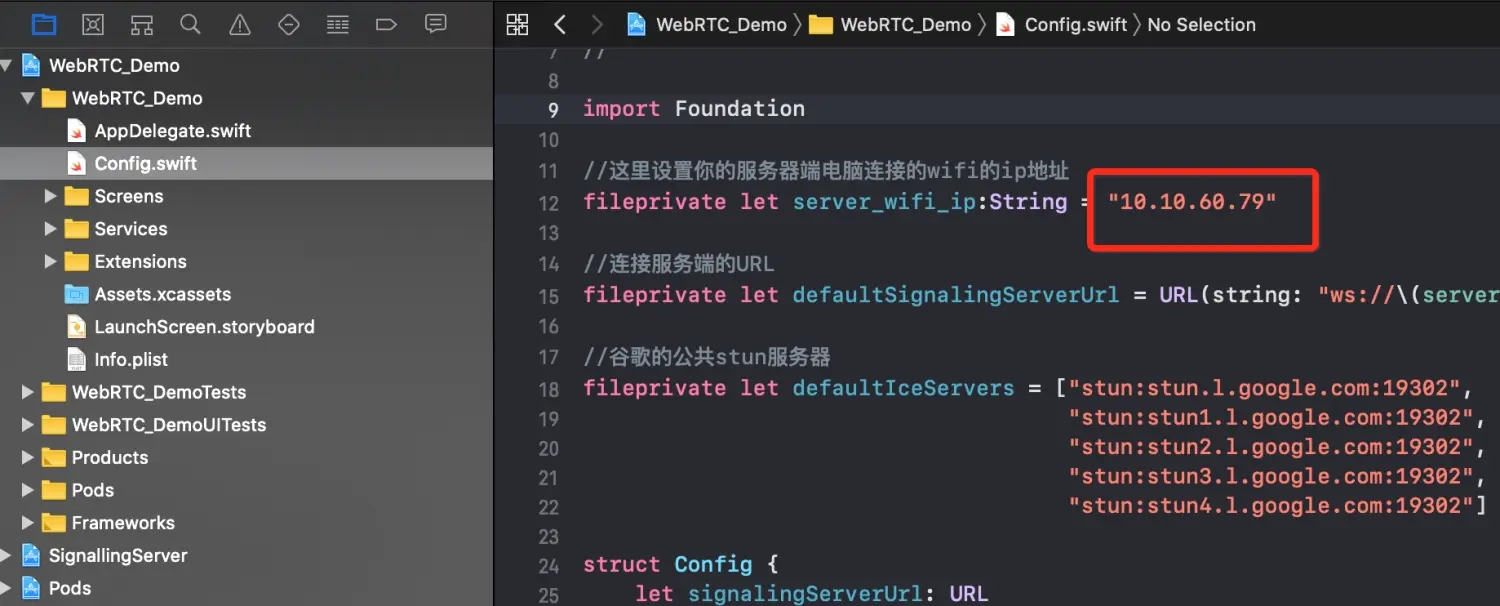Click line number 12 in gutter
Viewport: 1500px width, 606px height.
(x=548, y=203)
